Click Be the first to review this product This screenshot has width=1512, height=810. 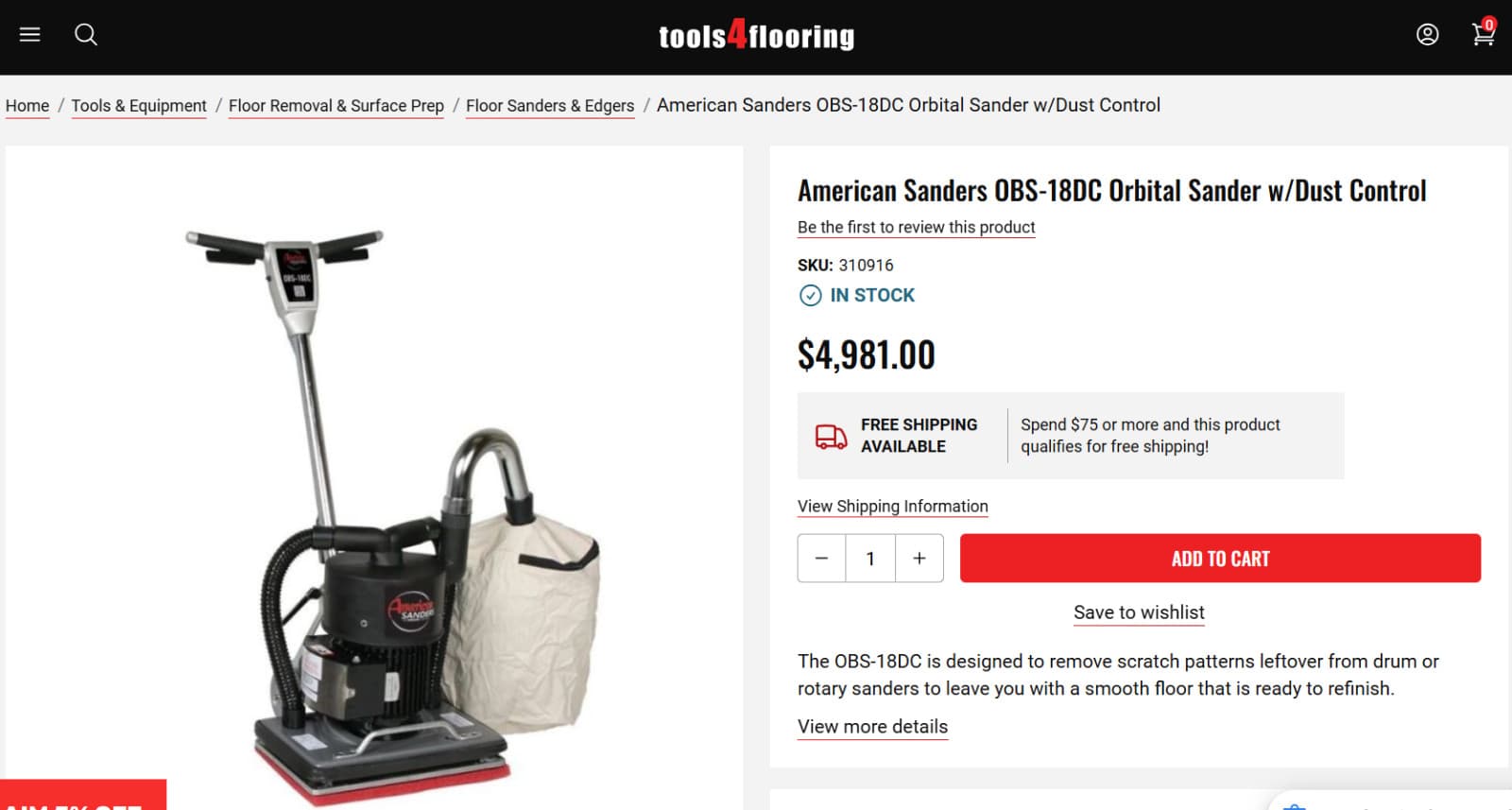coord(916,227)
